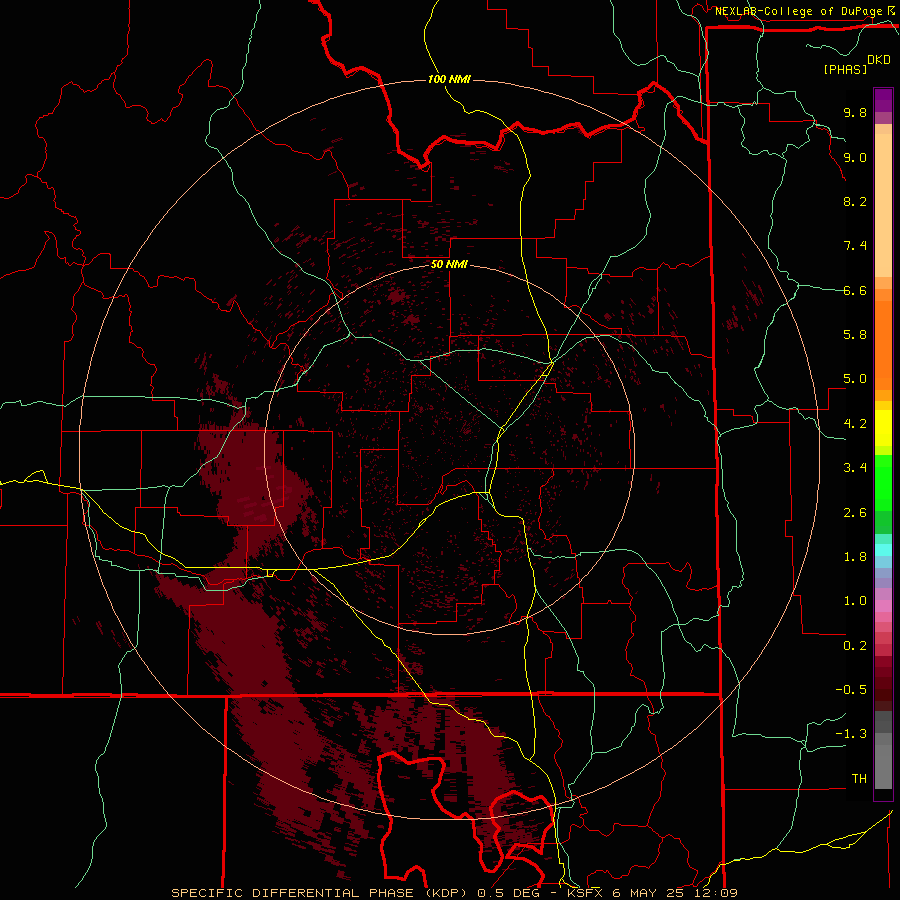Screen dimensions: 900x900
Task: Click the DKD label above the color scale
Action: tap(879, 60)
